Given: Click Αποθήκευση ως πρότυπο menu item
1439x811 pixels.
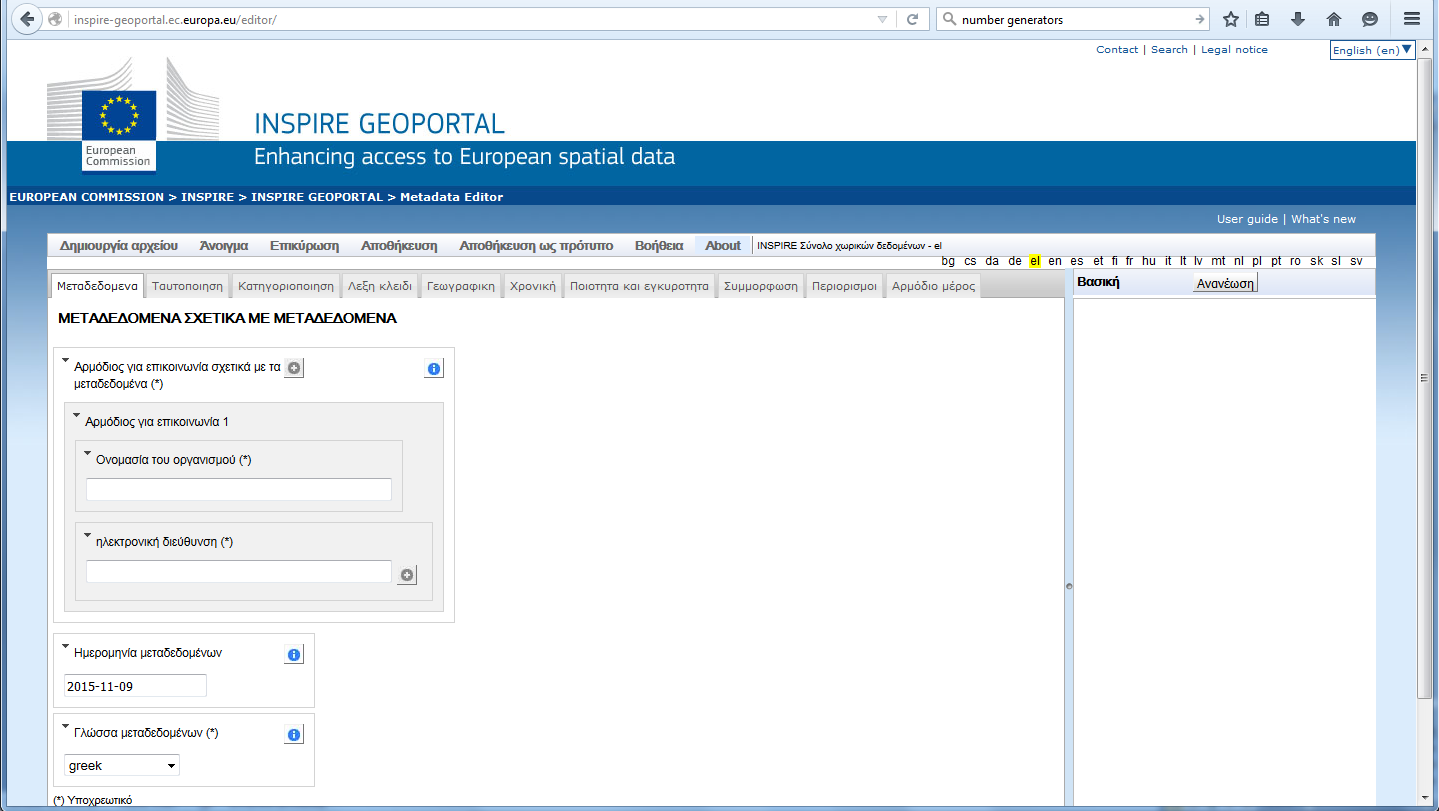Looking at the screenshot, I should click(x=536, y=245).
